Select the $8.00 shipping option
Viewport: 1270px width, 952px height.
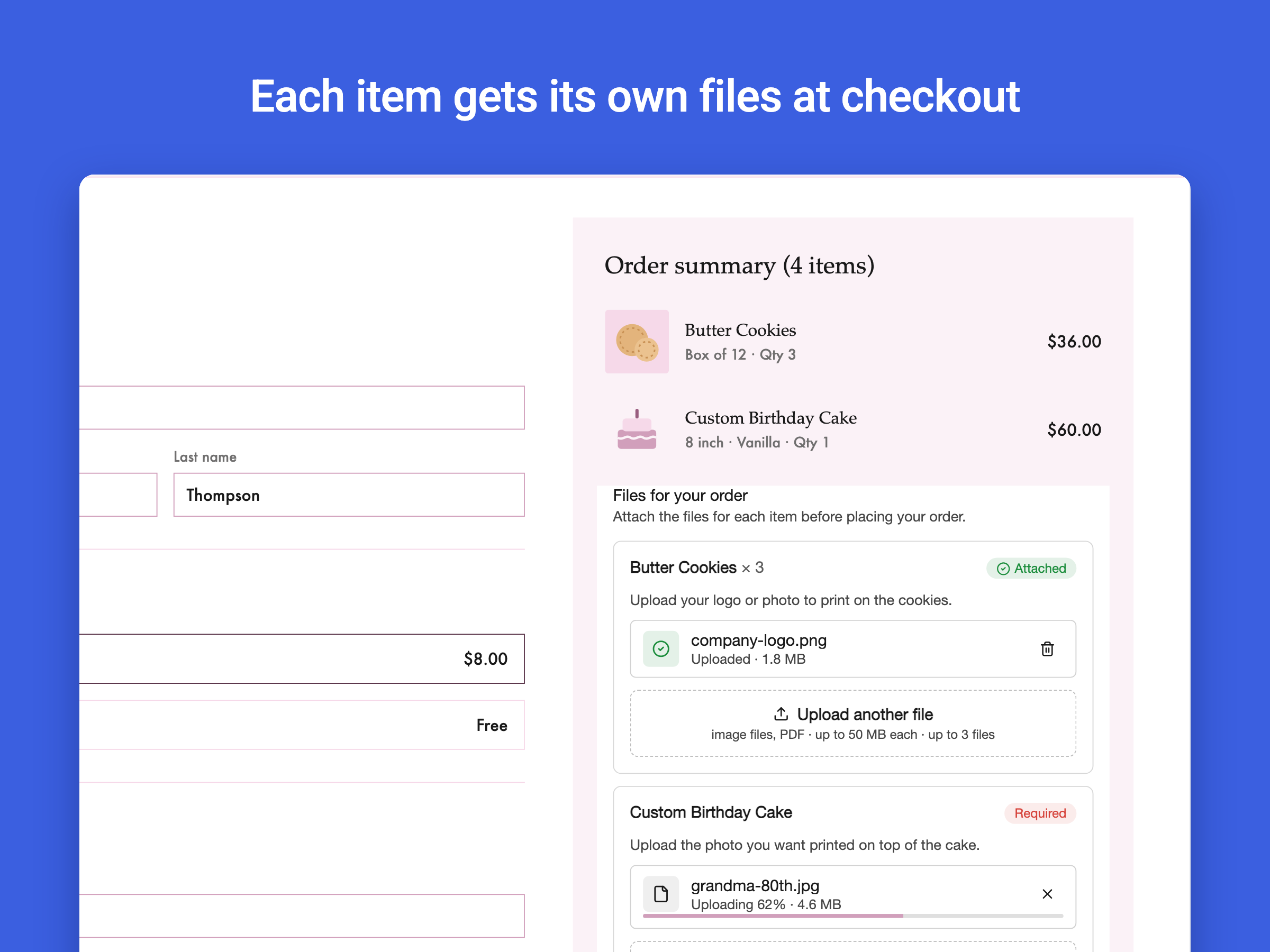(302, 659)
